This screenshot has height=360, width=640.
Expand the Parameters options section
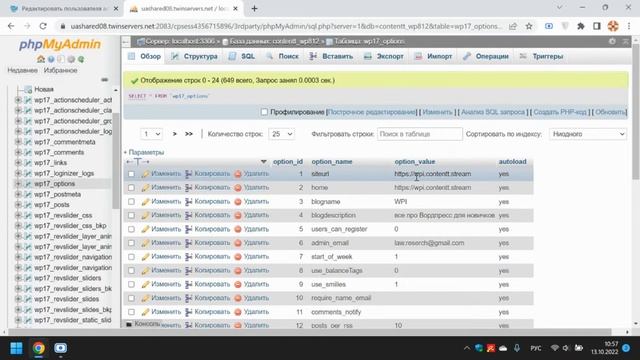(144, 152)
